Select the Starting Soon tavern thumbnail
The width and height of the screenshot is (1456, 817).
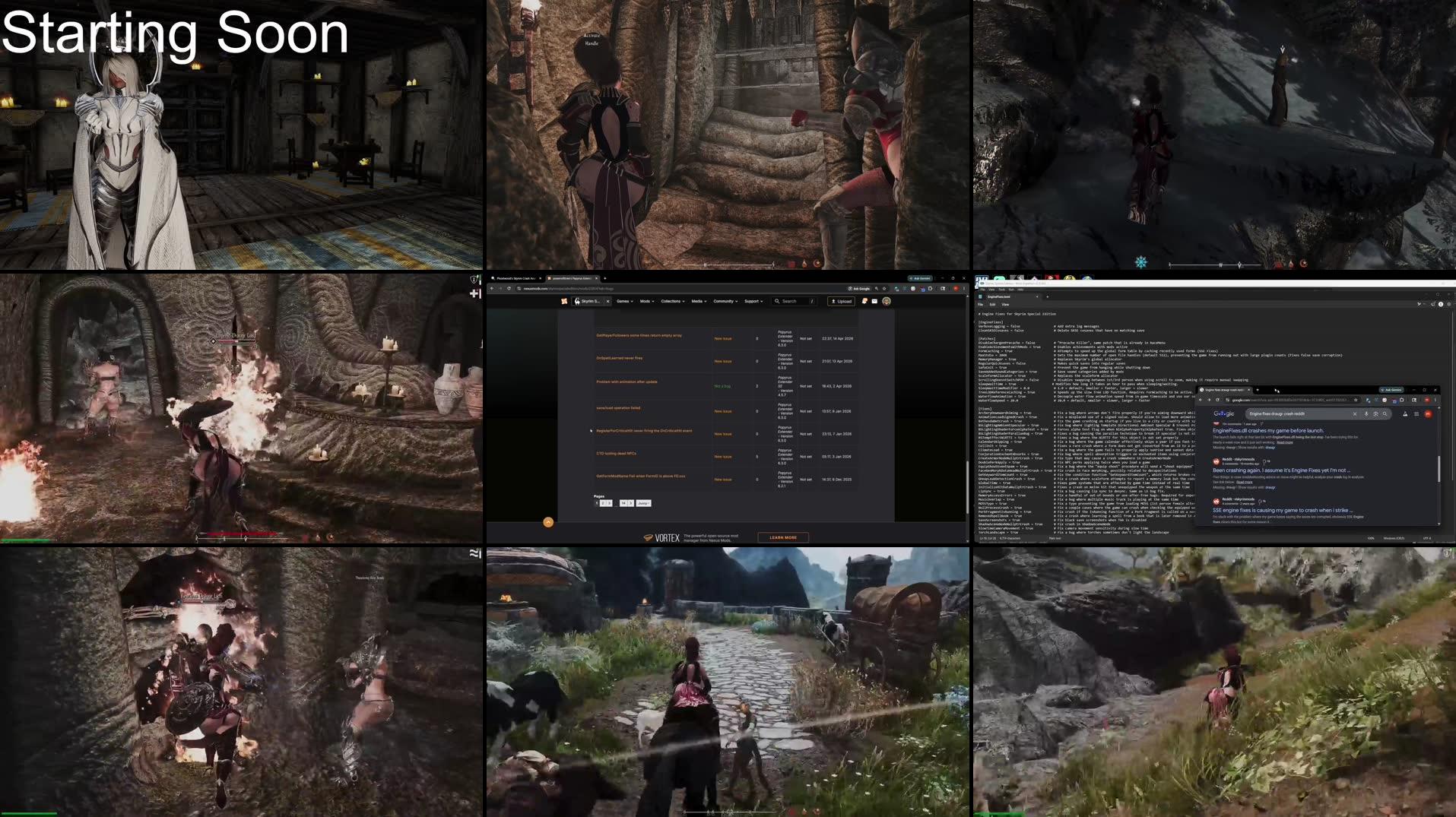pyautogui.click(x=241, y=135)
